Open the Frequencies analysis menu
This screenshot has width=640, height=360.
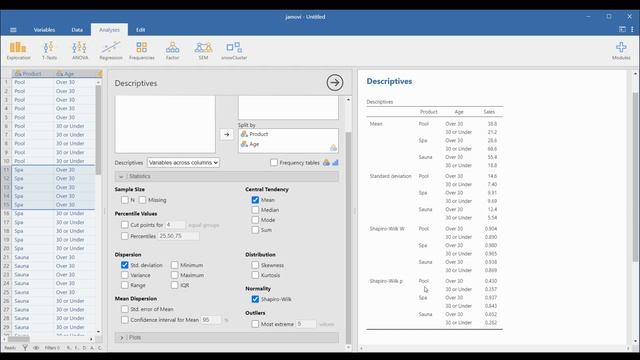coord(142,51)
